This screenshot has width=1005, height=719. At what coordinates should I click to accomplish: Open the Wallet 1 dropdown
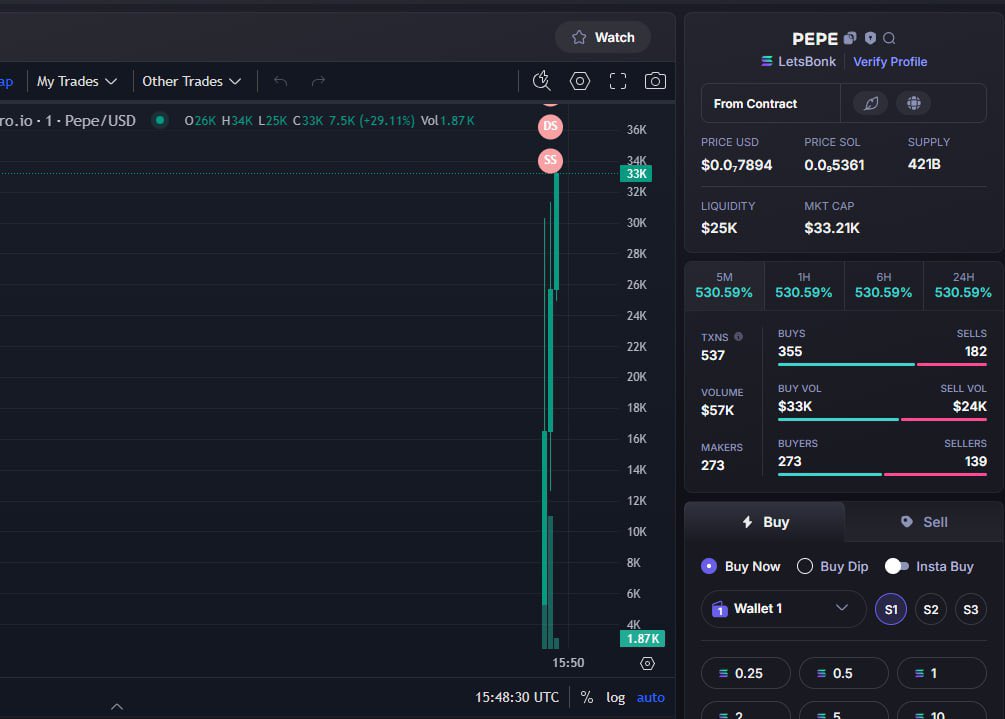[783, 609]
